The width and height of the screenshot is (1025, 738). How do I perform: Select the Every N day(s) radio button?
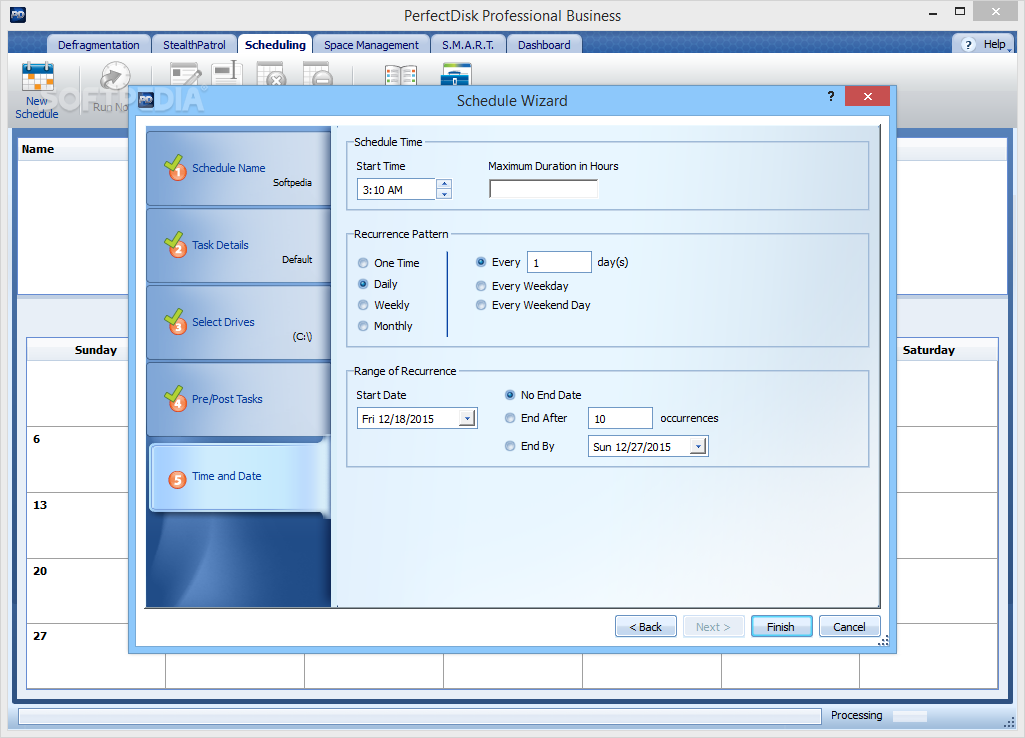(x=481, y=261)
